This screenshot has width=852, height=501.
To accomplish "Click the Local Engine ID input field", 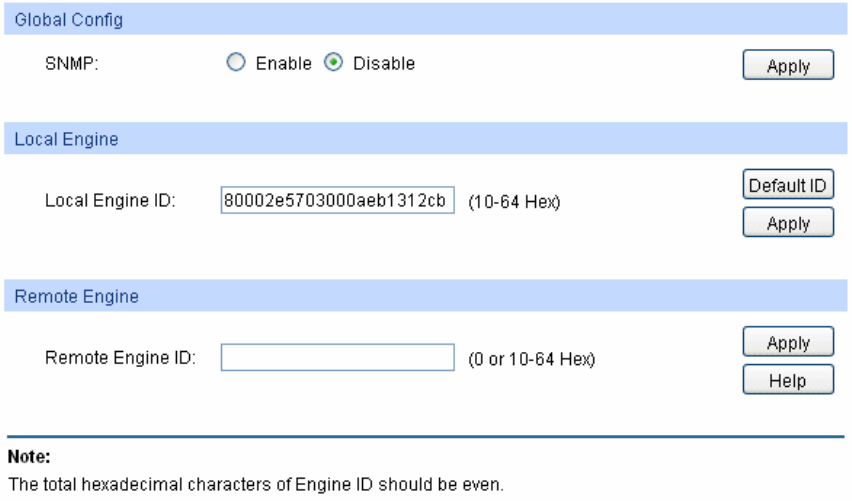I will [338, 201].
